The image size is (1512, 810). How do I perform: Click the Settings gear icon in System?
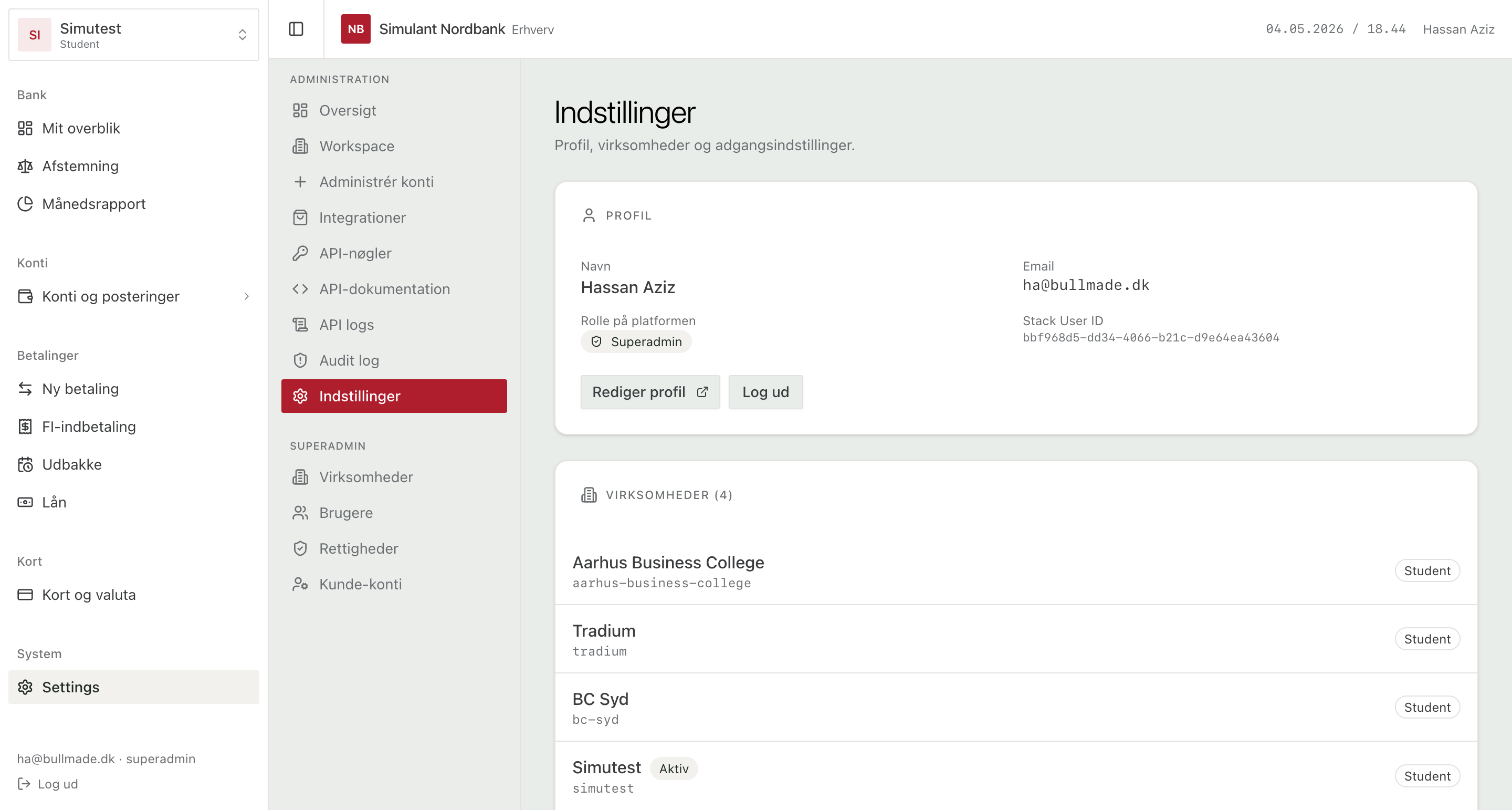pyautogui.click(x=25, y=687)
